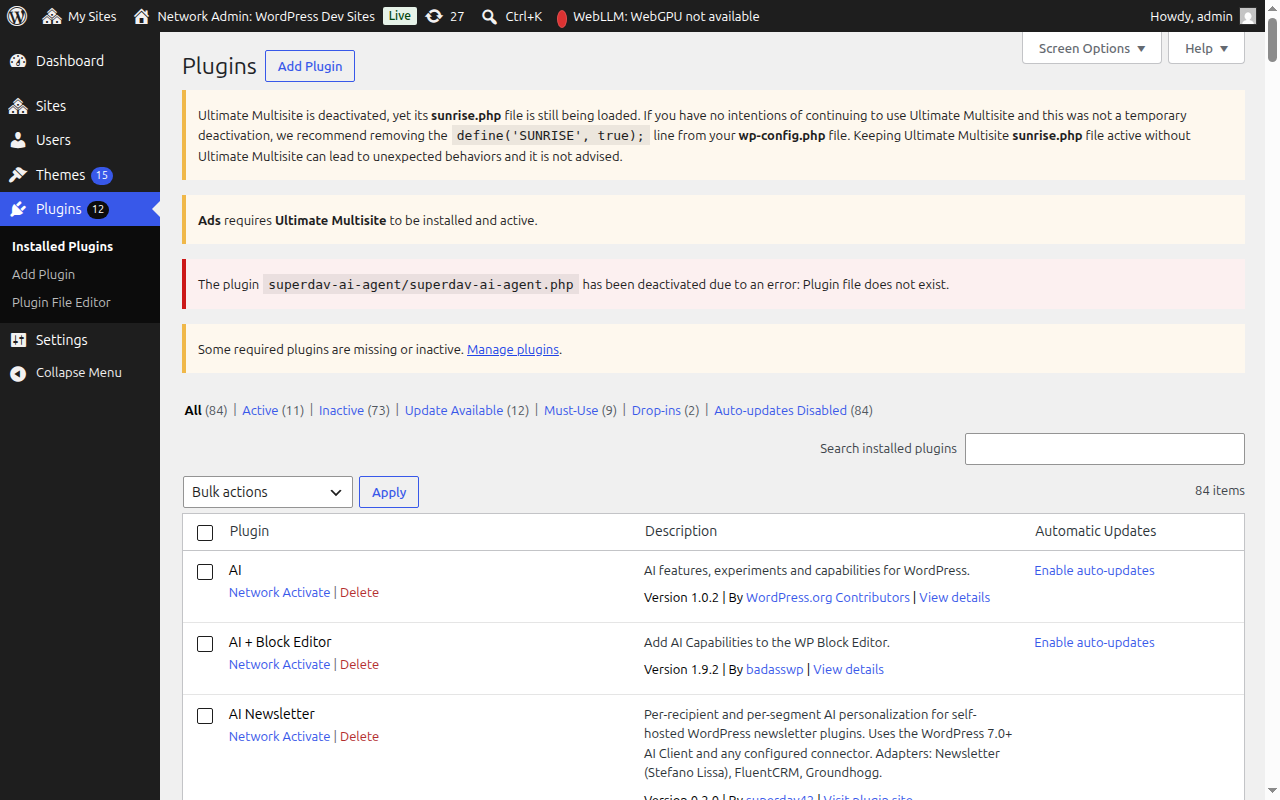Click the red WebLLM status indicator
Image resolution: width=1280 pixels, height=800 pixels.
tap(562, 17)
